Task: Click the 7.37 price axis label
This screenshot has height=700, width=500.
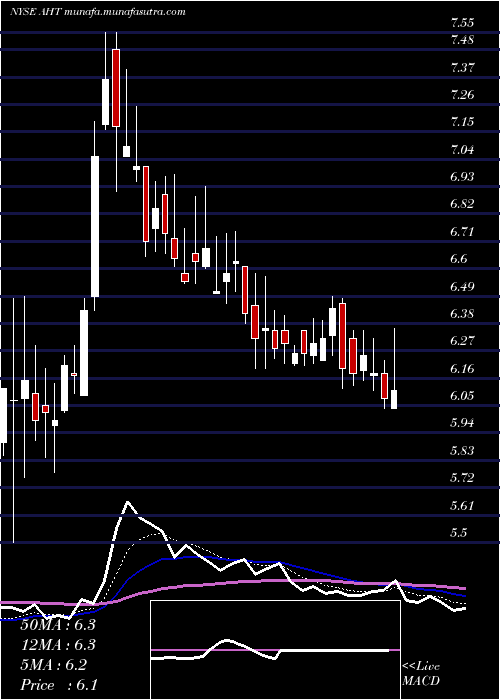Action: coord(462,68)
